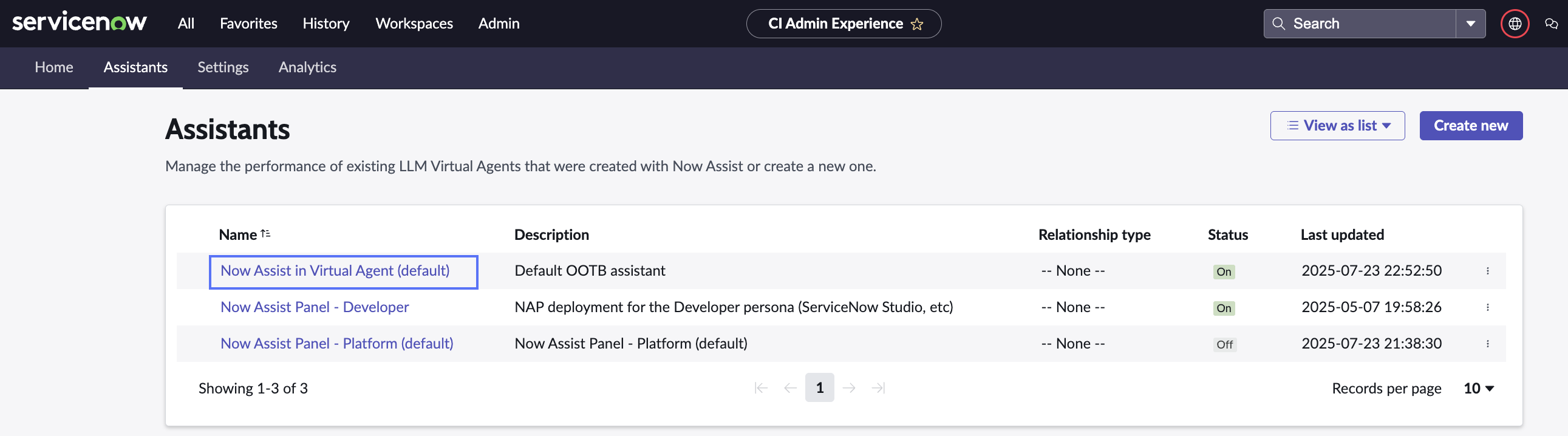Viewport: 1568px width, 436px height.
Task: Open Now Assist Panel - Platform (default) link
Action: [336, 344]
